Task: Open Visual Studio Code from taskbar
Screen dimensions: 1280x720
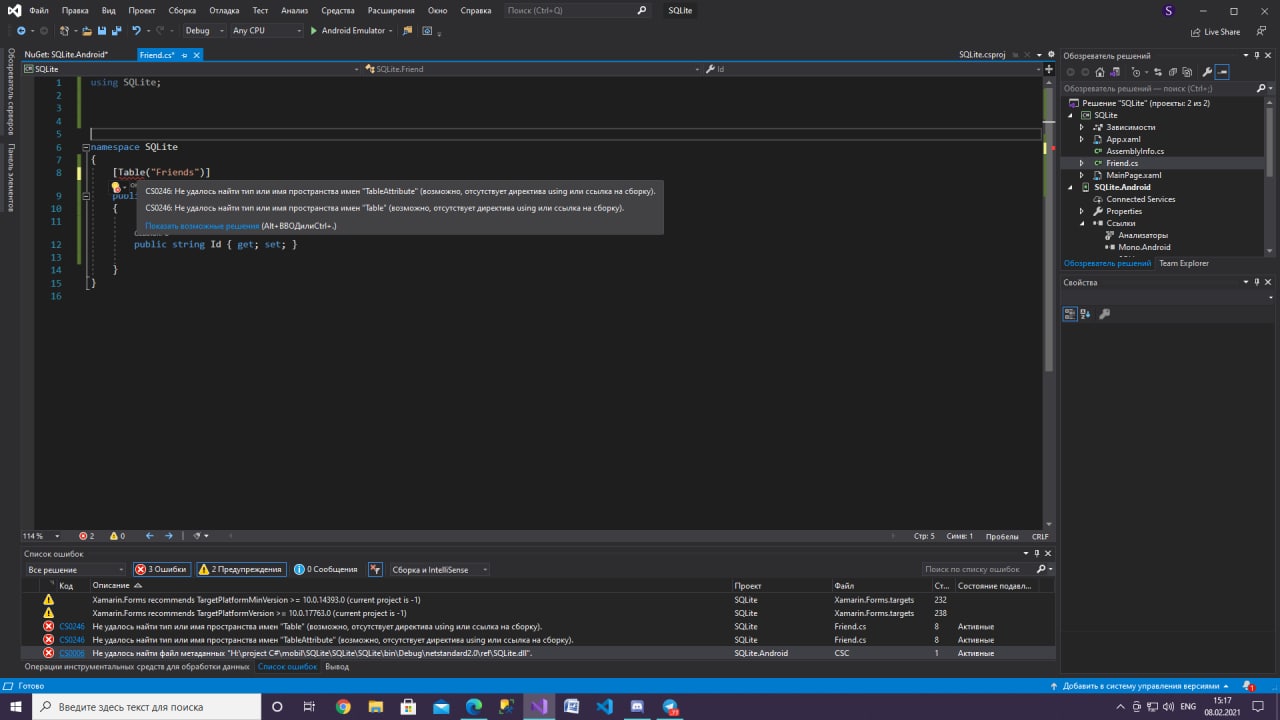Action: (x=604, y=706)
